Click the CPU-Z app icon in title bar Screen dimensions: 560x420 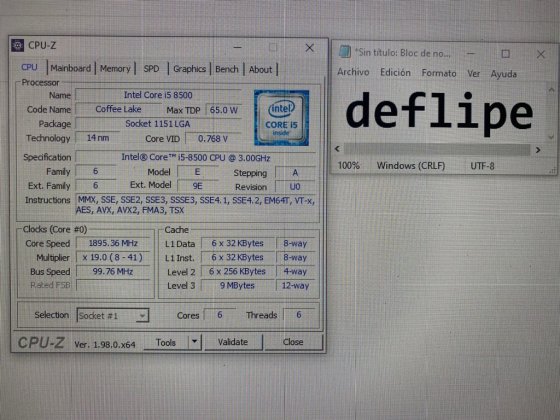[17, 45]
